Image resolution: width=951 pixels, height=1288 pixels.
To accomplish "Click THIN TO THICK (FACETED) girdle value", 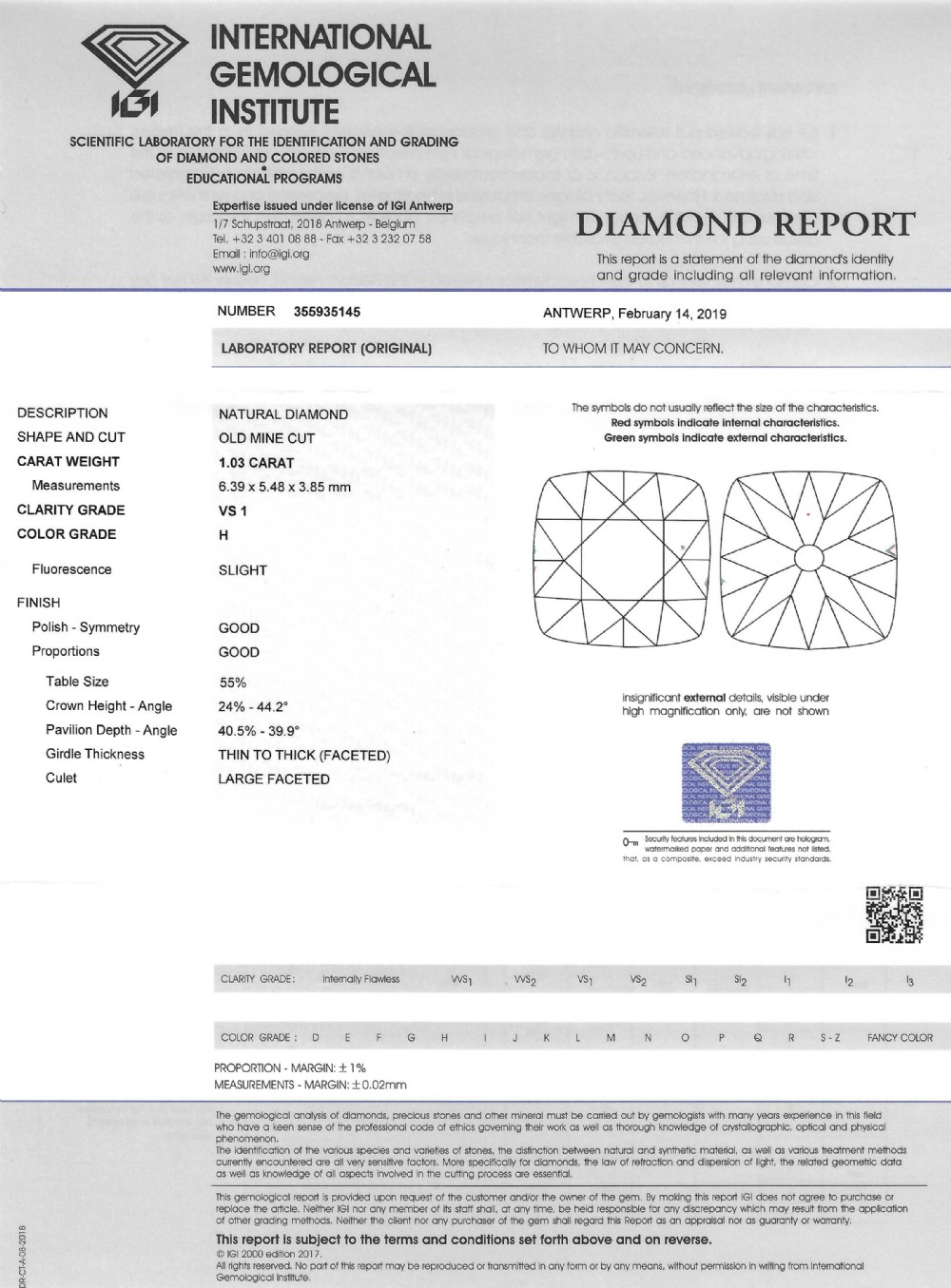I will [x=304, y=756].
